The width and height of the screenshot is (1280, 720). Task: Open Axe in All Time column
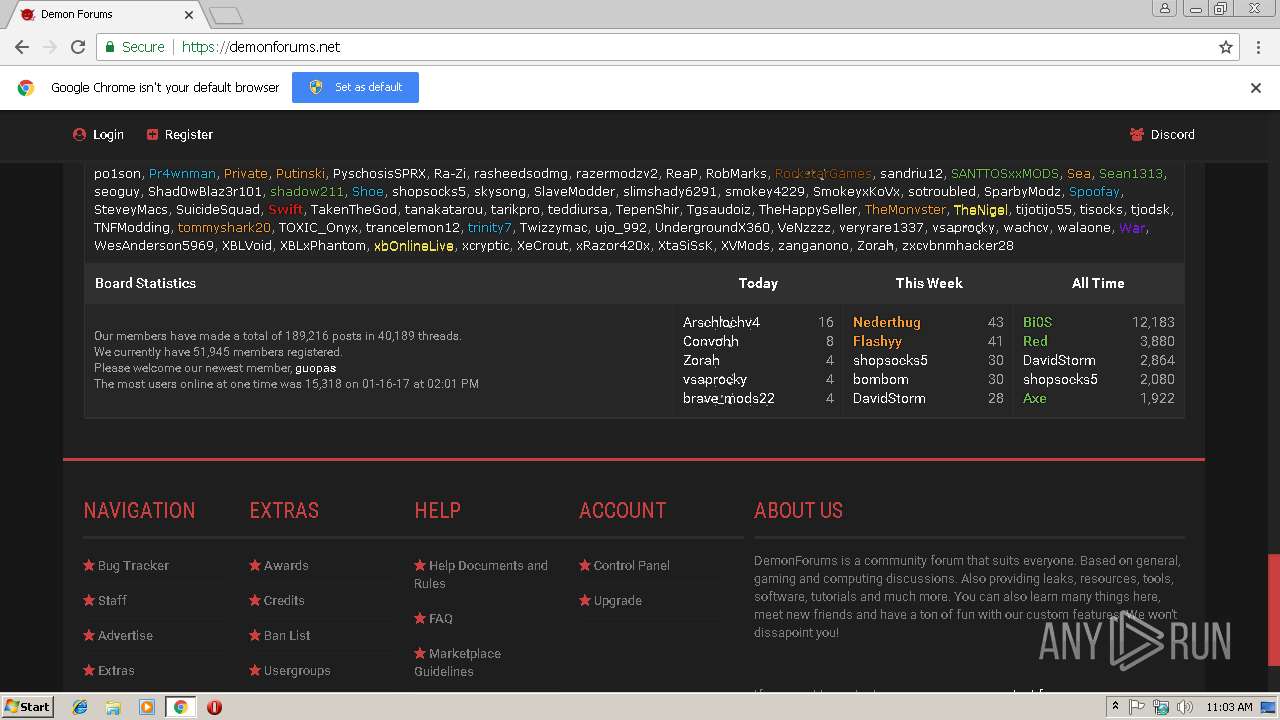[x=1034, y=398]
